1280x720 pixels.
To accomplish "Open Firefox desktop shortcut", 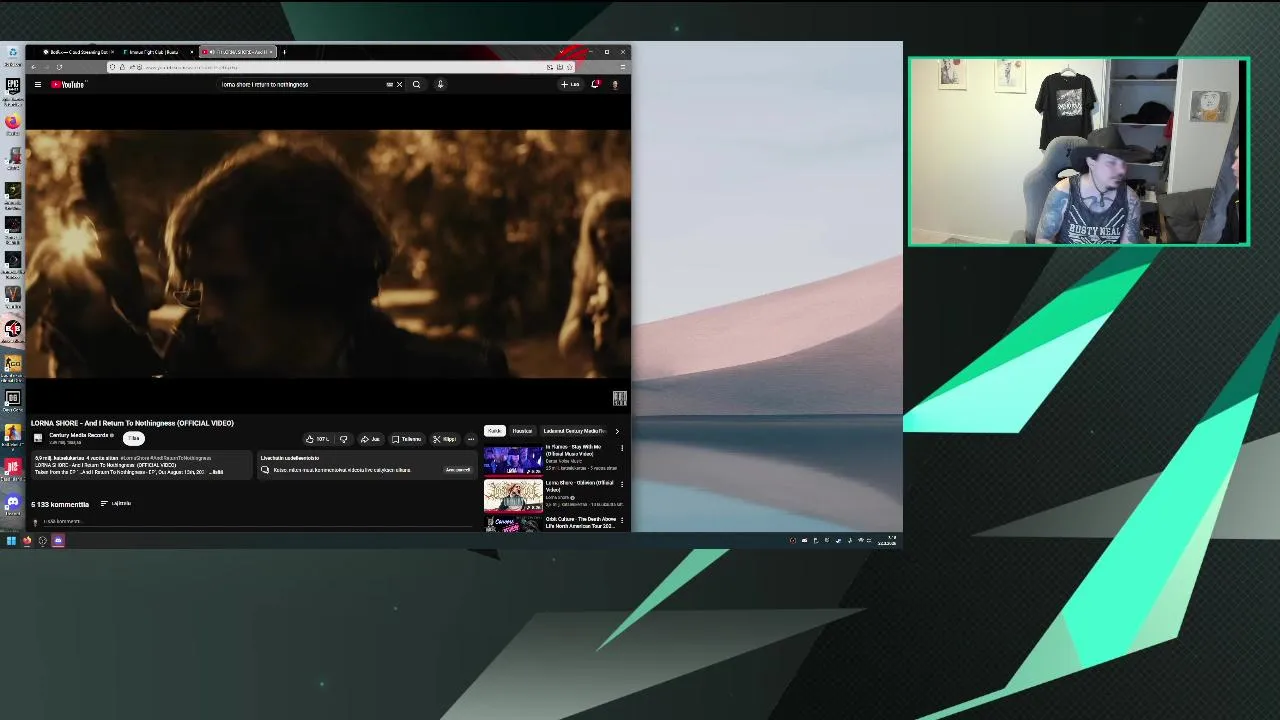I will [x=12, y=124].
